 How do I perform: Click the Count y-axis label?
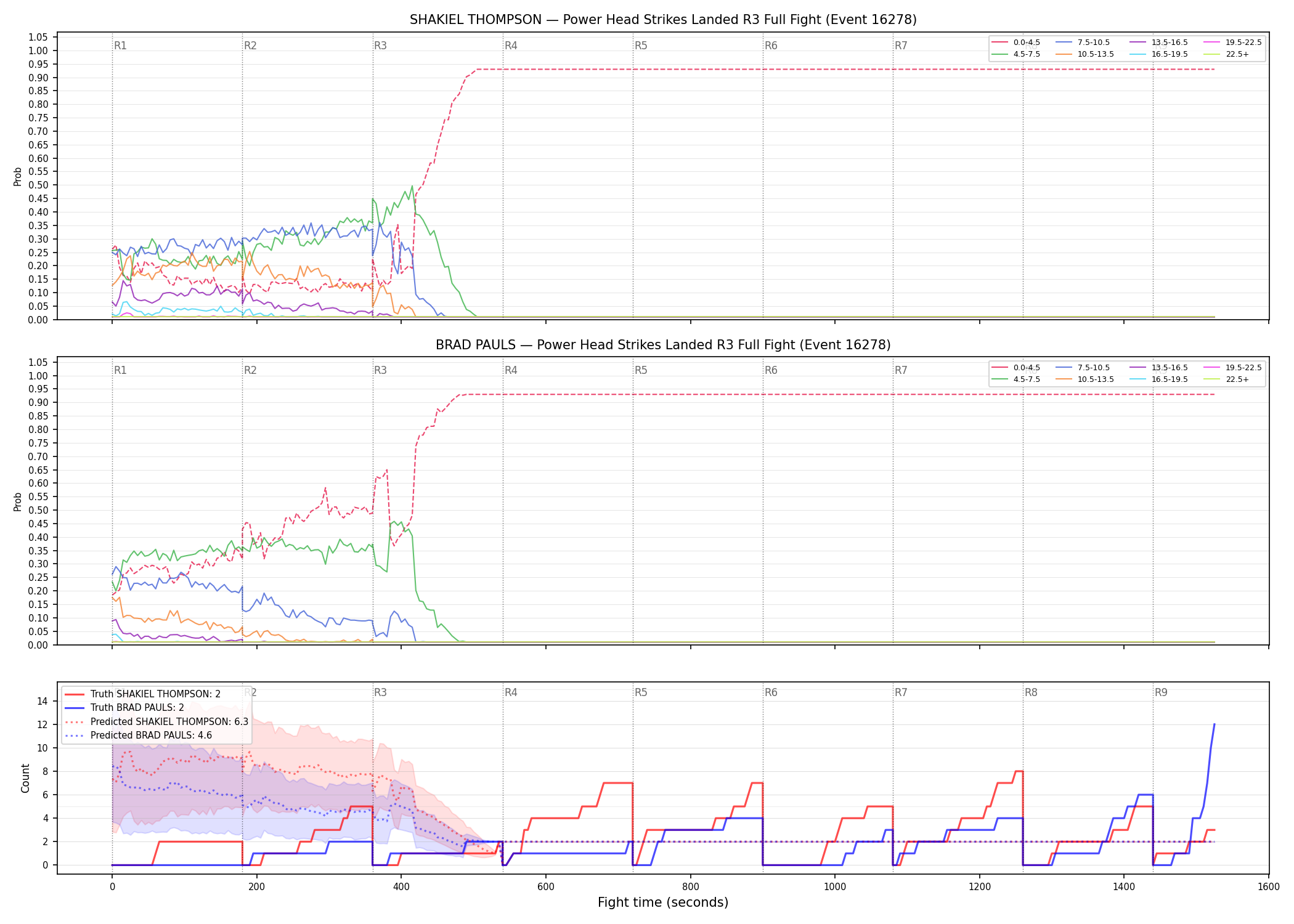25,778
